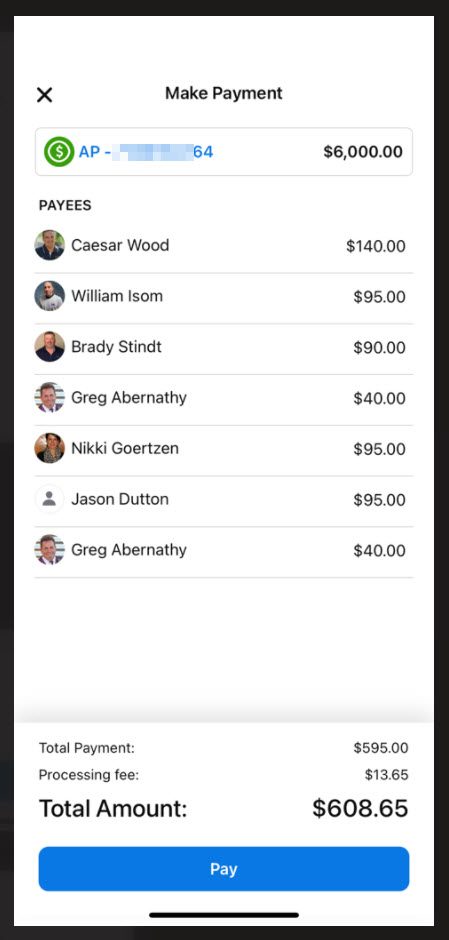Click the $140.00 amount for Caesar Wood
The image size is (449, 940).
tap(376, 246)
